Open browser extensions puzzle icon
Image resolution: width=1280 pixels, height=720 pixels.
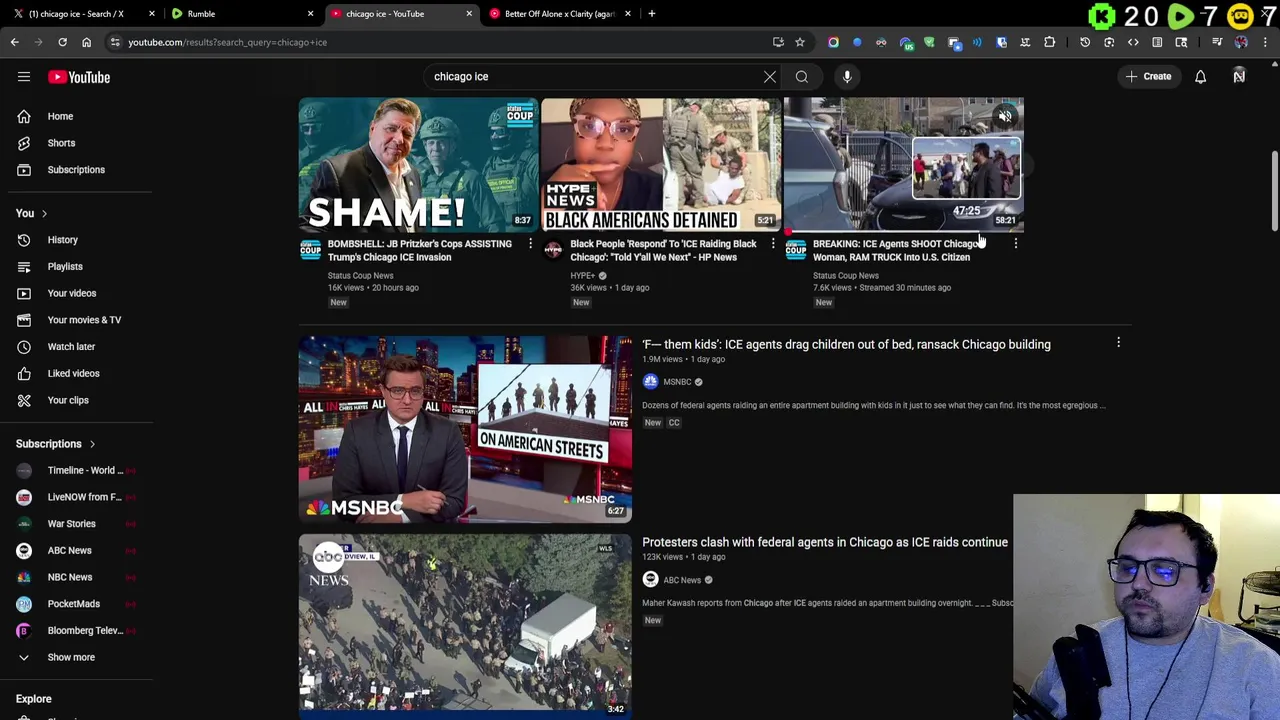click(x=1049, y=42)
